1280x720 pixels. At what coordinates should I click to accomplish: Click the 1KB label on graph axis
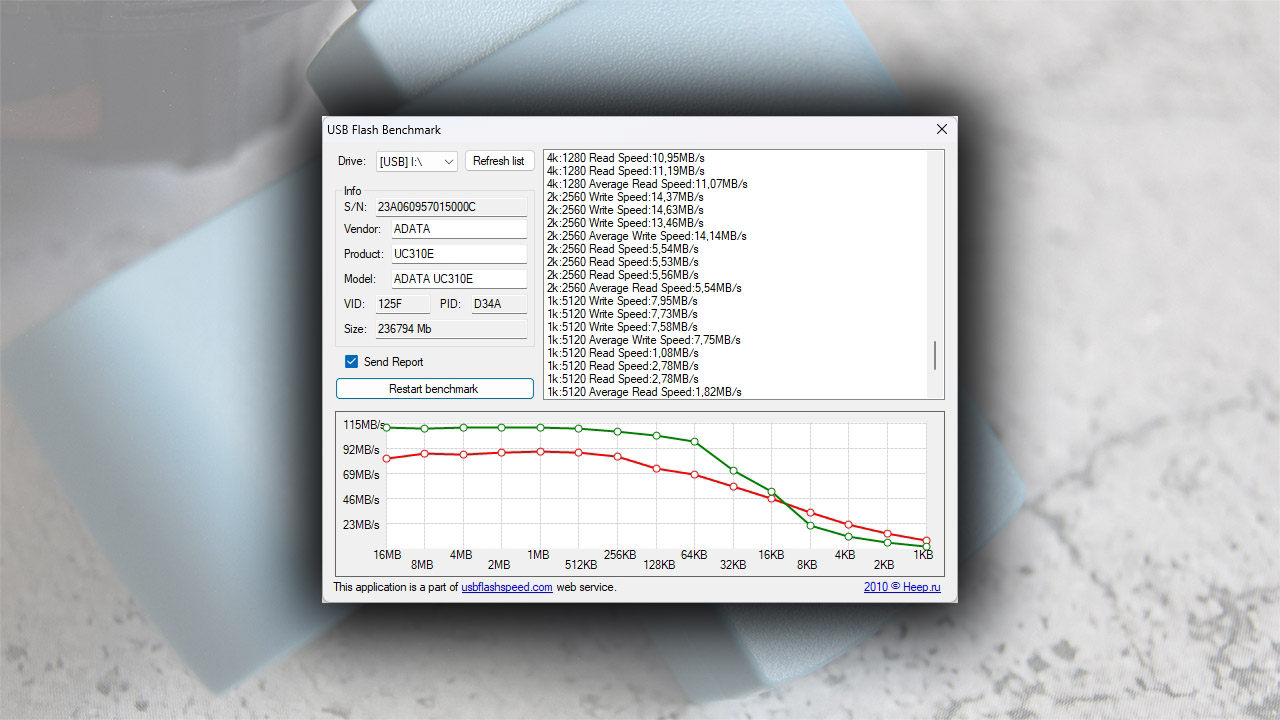(923, 555)
